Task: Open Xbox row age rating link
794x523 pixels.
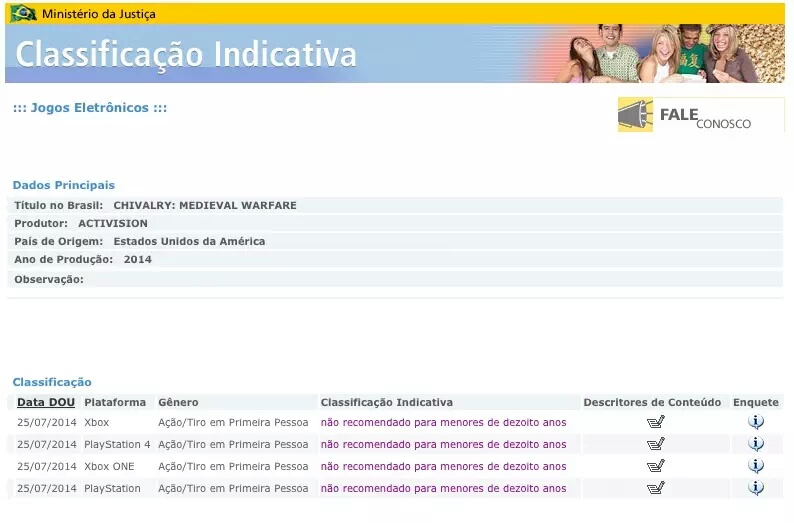Action: pyautogui.click(x=443, y=423)
